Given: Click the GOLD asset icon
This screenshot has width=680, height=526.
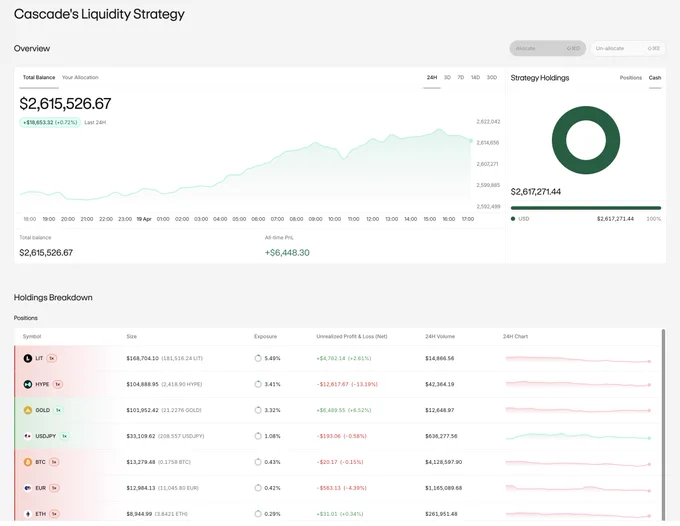Looking at the screenshot, I should click(x=28, y=410).
